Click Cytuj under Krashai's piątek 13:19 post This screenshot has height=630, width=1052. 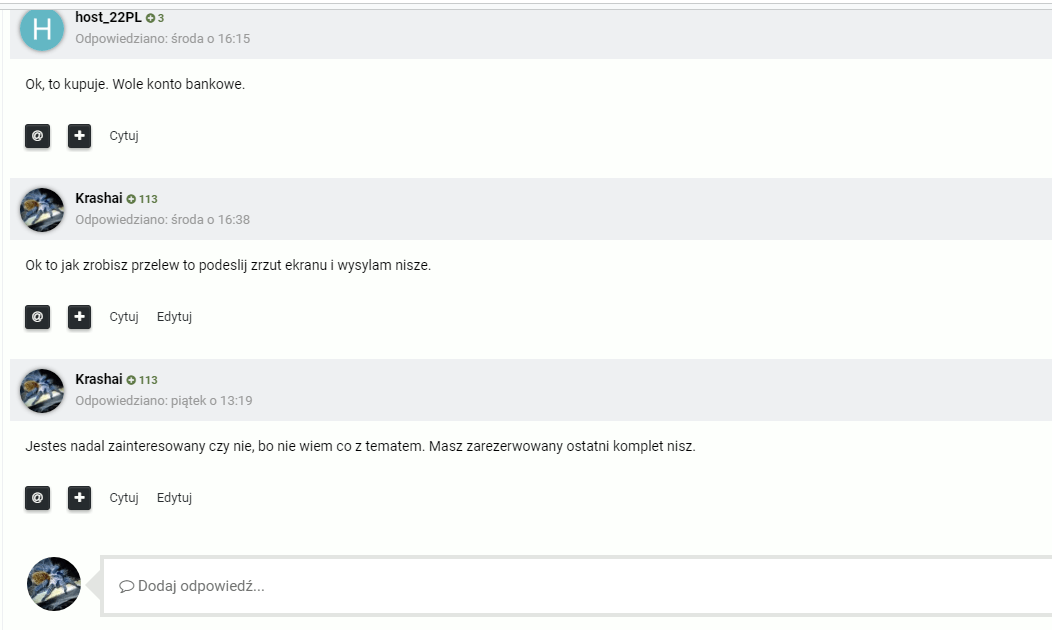coord(124,498)
